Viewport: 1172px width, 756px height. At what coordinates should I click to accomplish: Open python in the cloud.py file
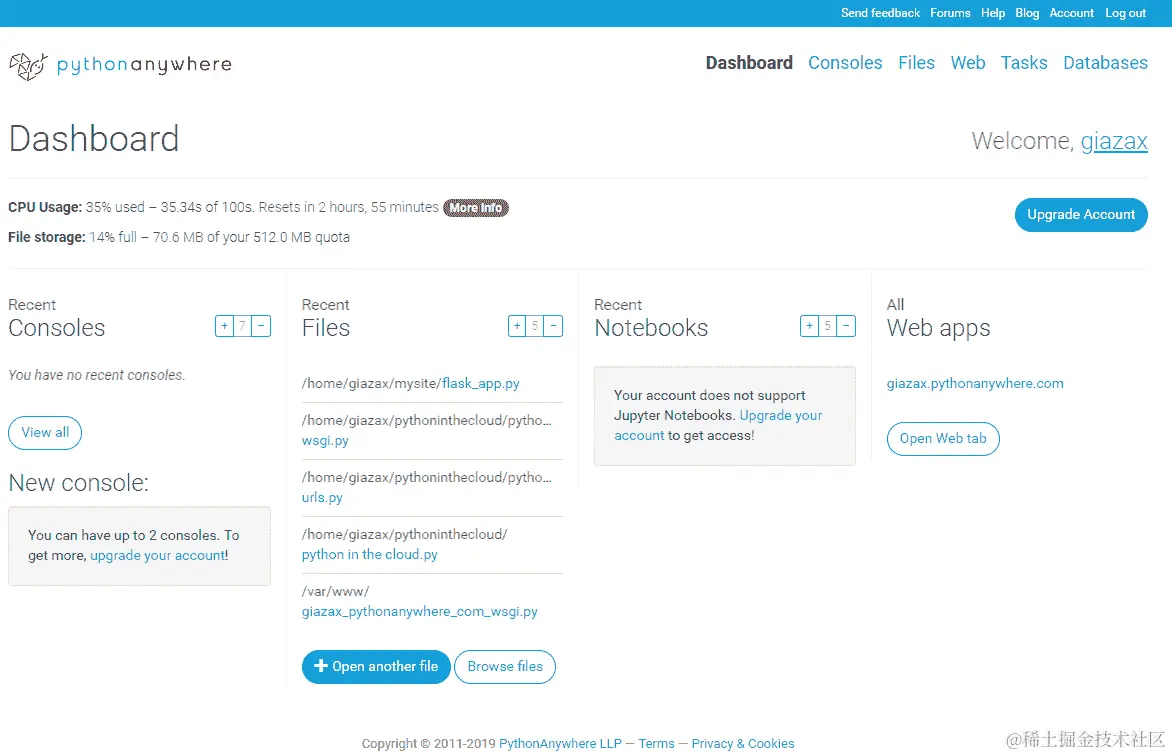pos(370,555)
